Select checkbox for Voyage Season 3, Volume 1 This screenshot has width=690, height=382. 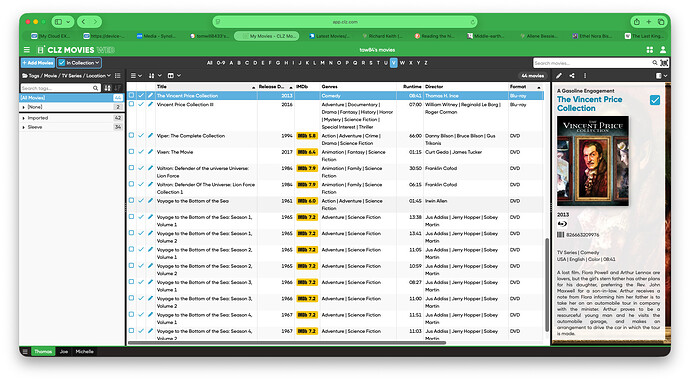[x=131, y=282]
